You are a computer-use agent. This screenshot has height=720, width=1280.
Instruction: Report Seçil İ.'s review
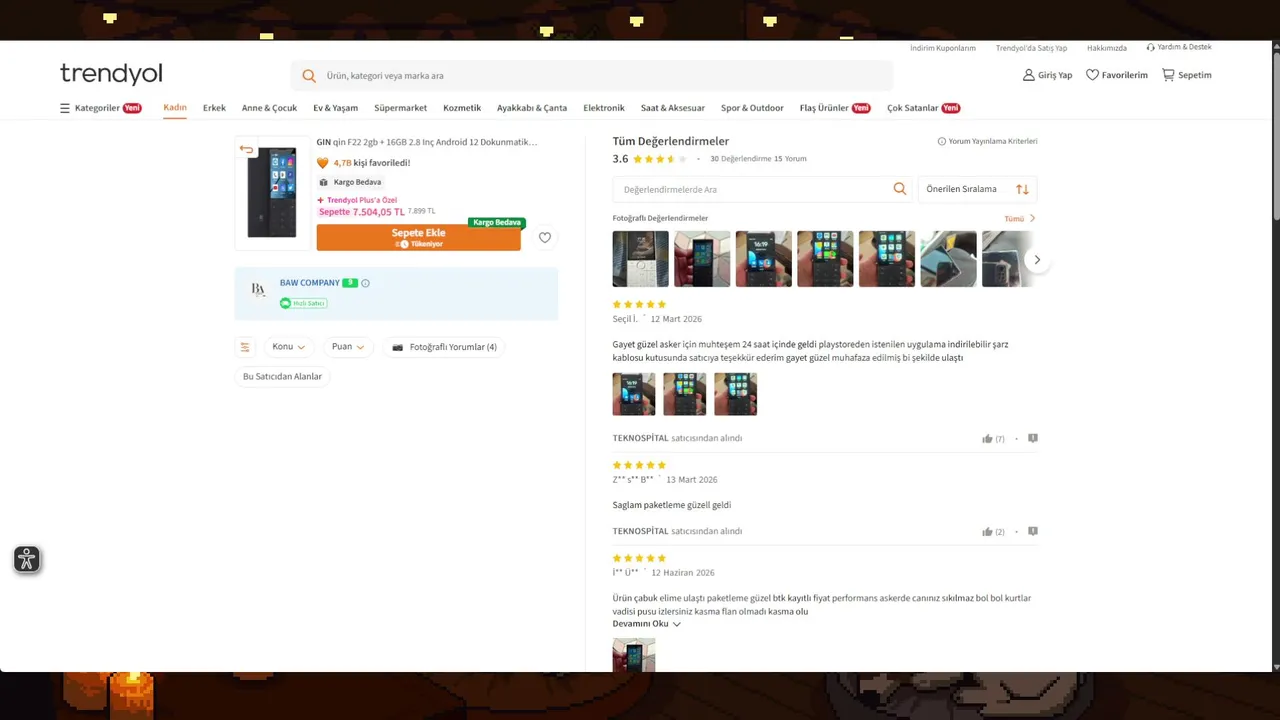(x=1033, y=438)
